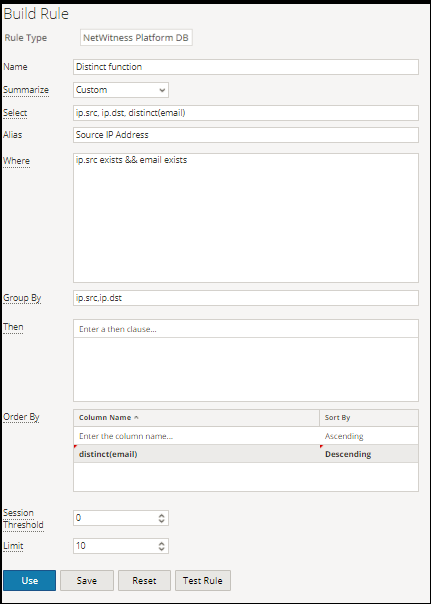Image resolution: width=431 pixels, height=604 pixels.
Task: Click the Alias label
Action: (13, 135)
